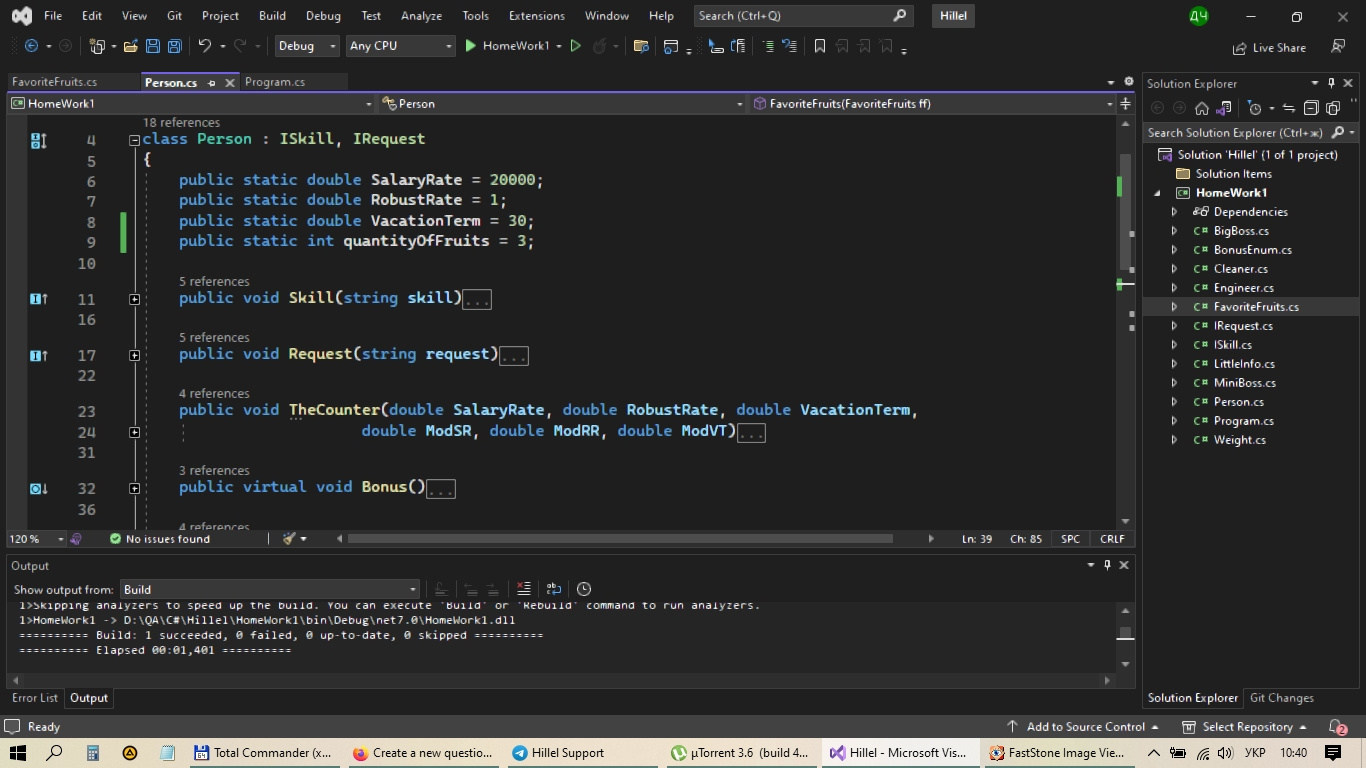1366x768 pixels.
Task: Click the editor horizontal scrollbar track
Action: click(x=910, y=539)
